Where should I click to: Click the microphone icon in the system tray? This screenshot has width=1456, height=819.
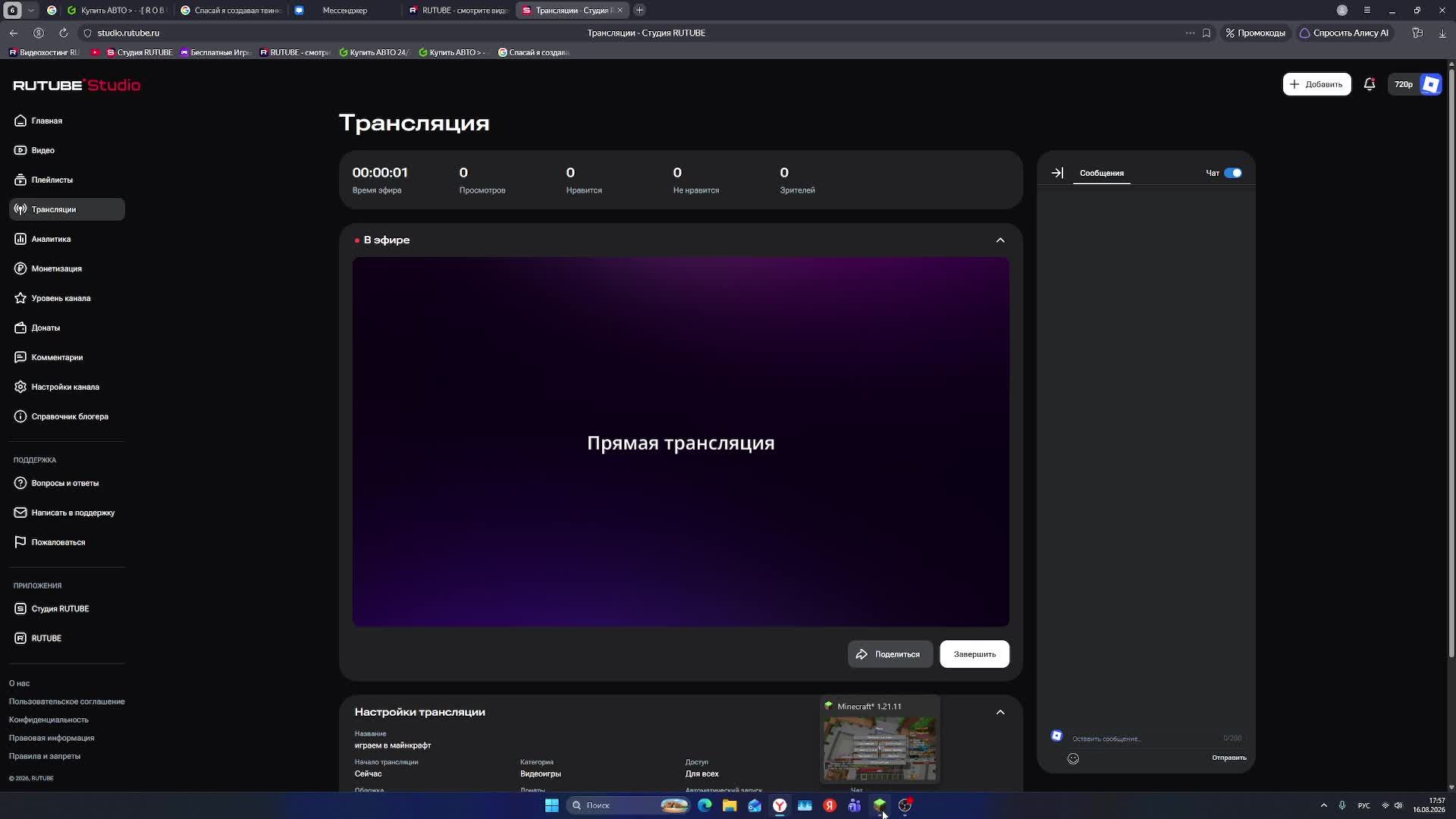pyautogui.click(x=1342, y=805)
